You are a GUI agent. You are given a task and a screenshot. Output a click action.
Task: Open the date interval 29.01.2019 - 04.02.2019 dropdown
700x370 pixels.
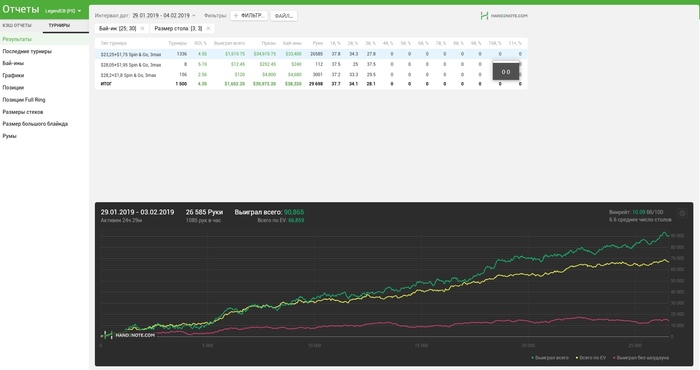163,16
